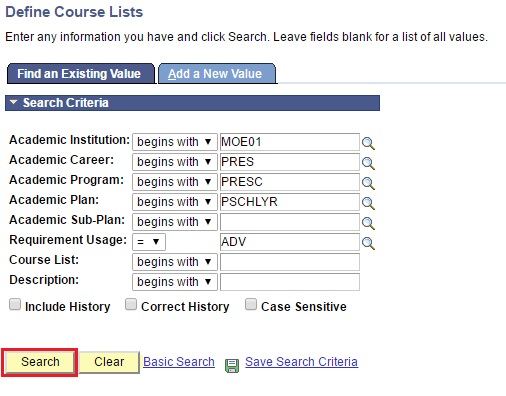Enable the Include History checkbox
The width and height of the screenshot is (506, 396).
(x=15, y=304)
